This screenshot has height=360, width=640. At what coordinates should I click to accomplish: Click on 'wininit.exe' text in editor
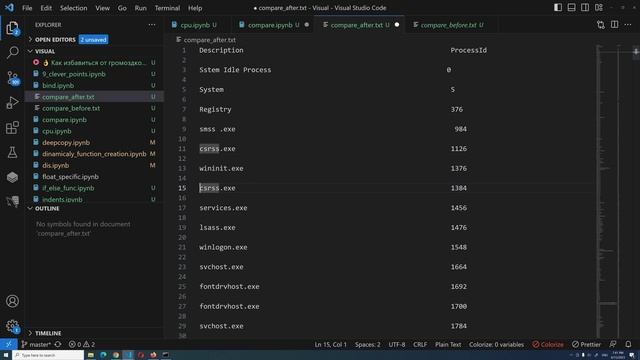[x=221, y=169]
